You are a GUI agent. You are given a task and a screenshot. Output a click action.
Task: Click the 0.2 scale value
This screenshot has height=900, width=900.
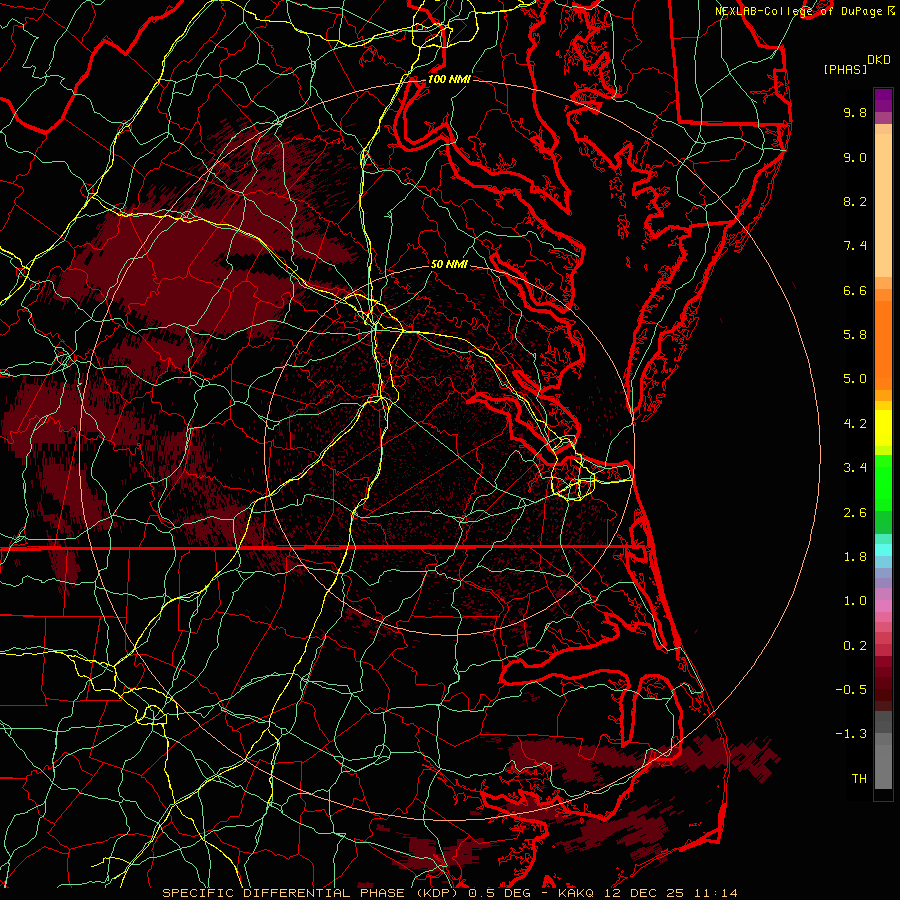[855, 646]
